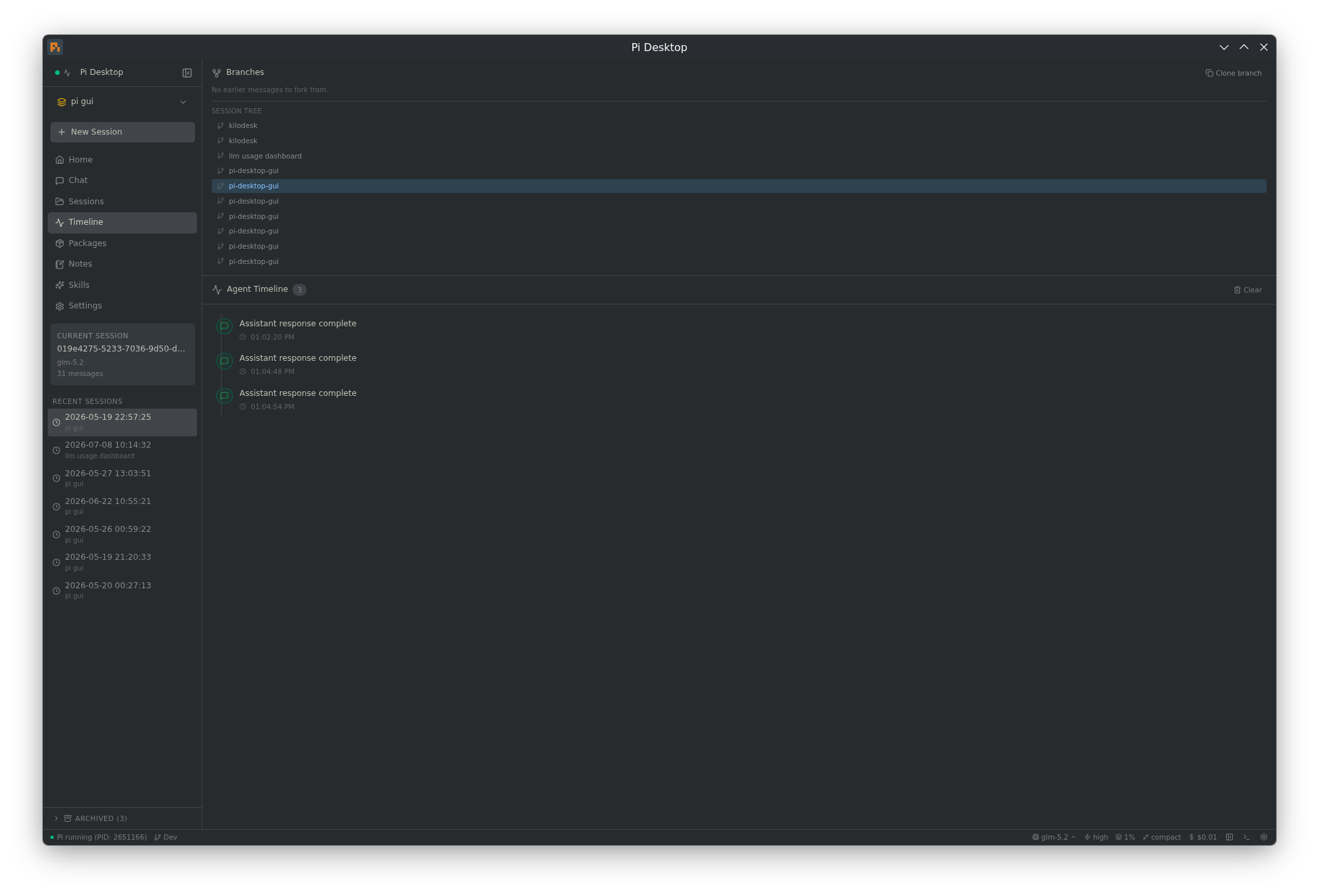Click the event icon at 01:04:48 PM
The image size is (1319, 896).
pos(224,361)
